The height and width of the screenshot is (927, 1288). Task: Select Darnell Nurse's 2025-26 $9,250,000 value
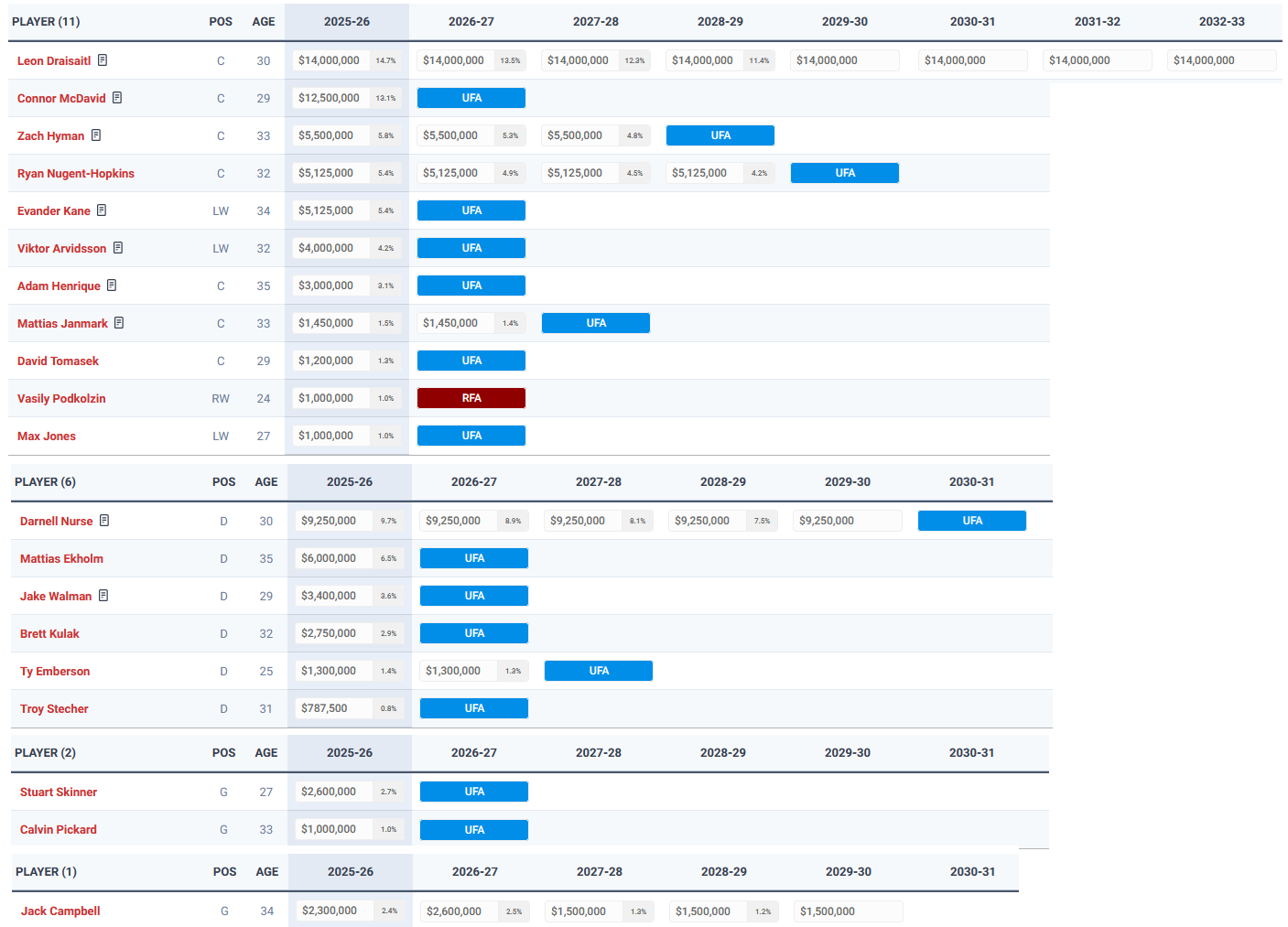334,521
